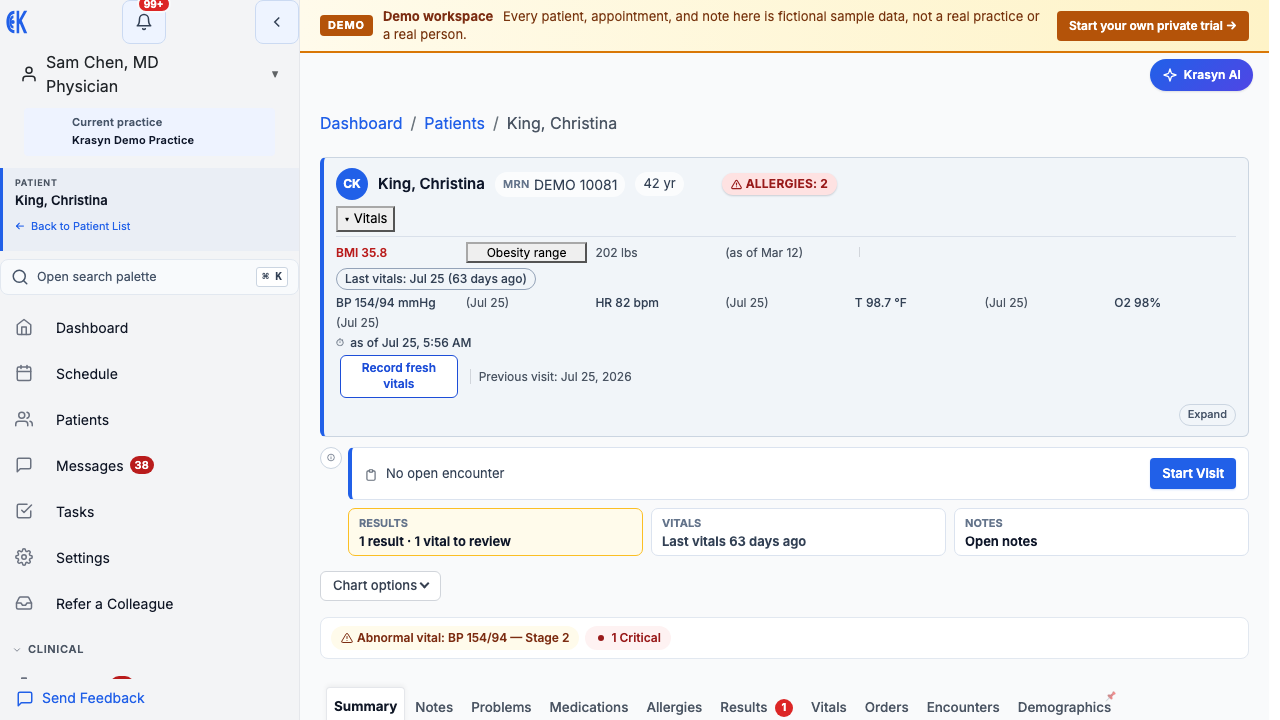The height and width of the screenshot is (720, 1280).
Task: Click the Dashboard breadcrumb link
Action: coord(361,123)
